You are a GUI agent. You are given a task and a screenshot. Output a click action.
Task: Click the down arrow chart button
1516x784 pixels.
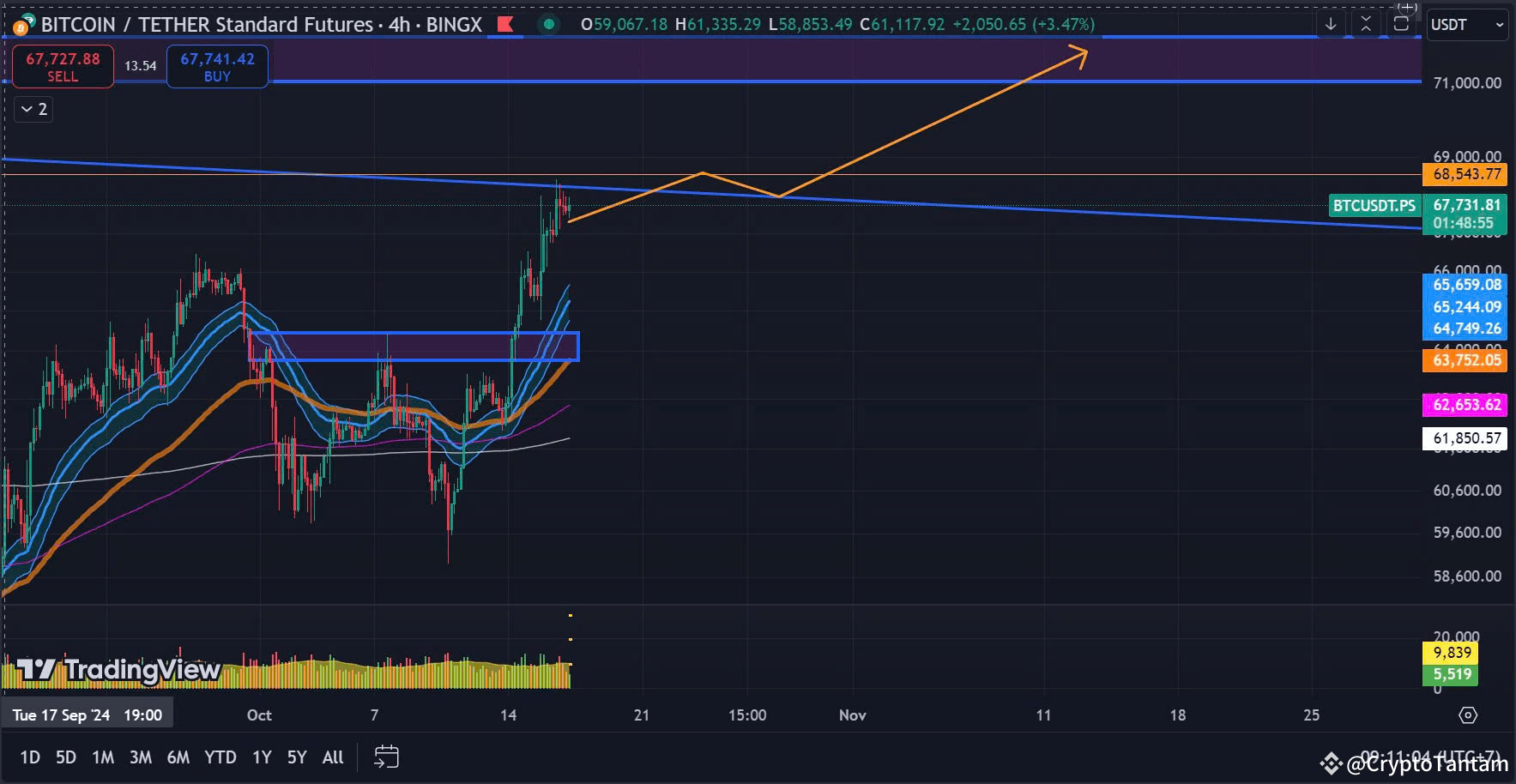[x=1331, y=24]
